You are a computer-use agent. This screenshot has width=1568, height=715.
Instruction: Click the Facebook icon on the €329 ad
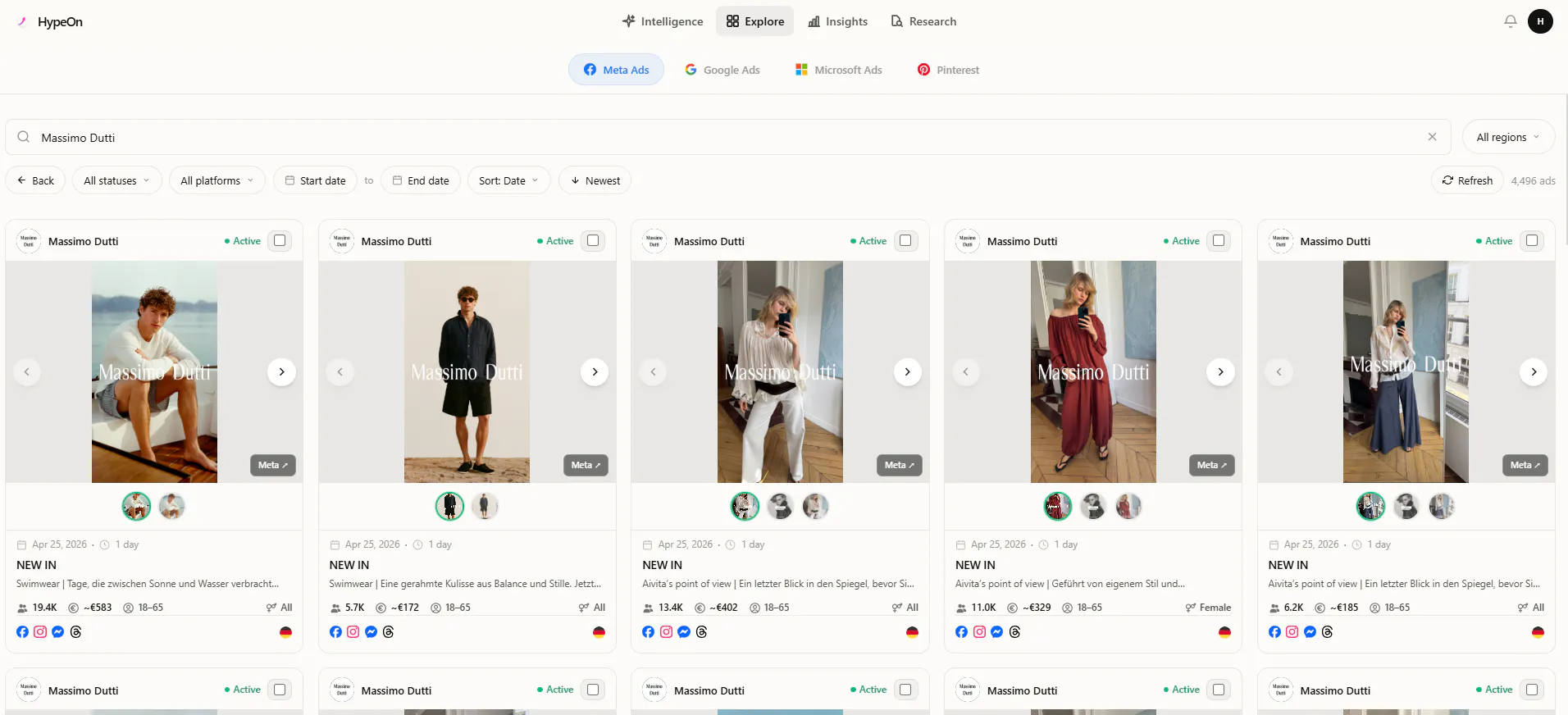(961, 632)
